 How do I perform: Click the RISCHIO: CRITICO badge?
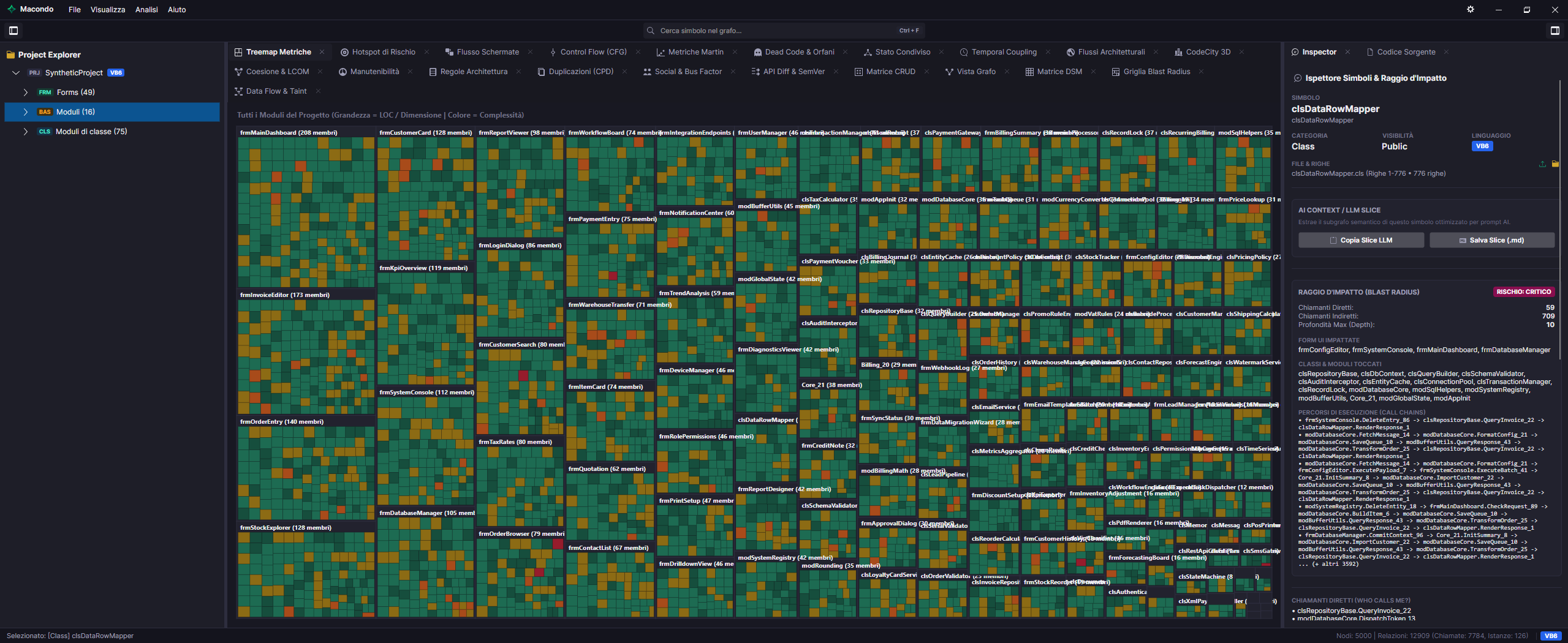coord(1523,292)
